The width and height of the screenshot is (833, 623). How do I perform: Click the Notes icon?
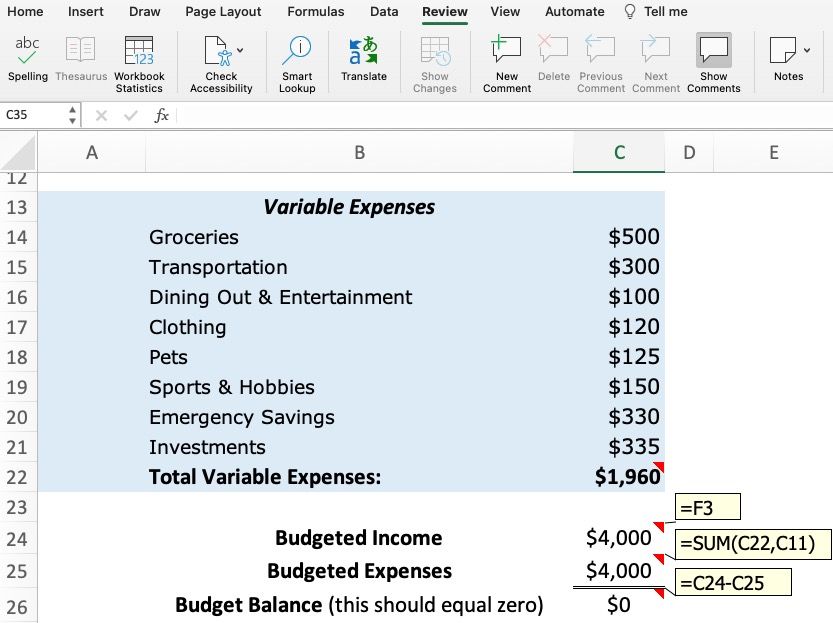coord(783,50)
